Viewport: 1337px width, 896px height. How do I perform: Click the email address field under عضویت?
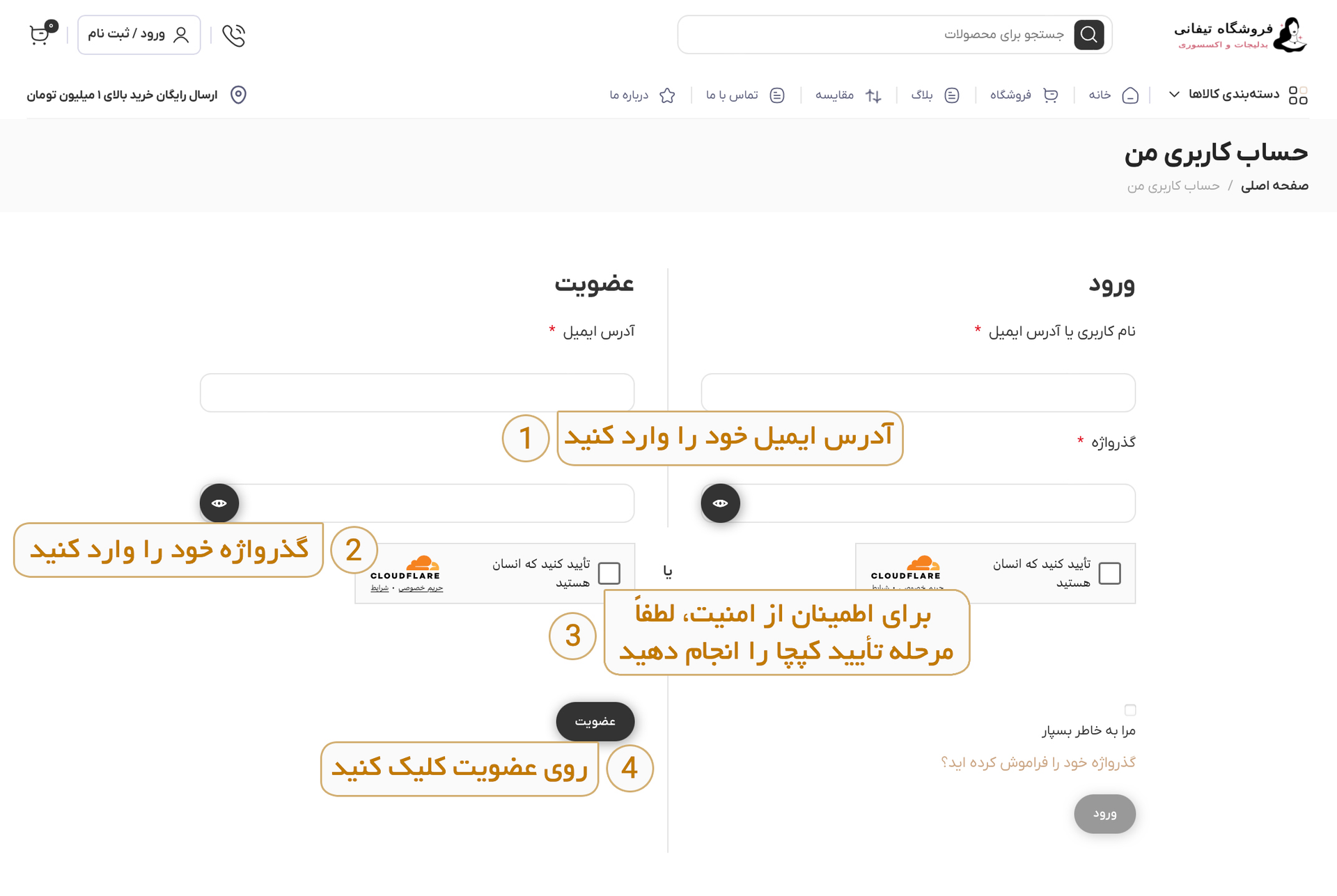tap(416, 392)
